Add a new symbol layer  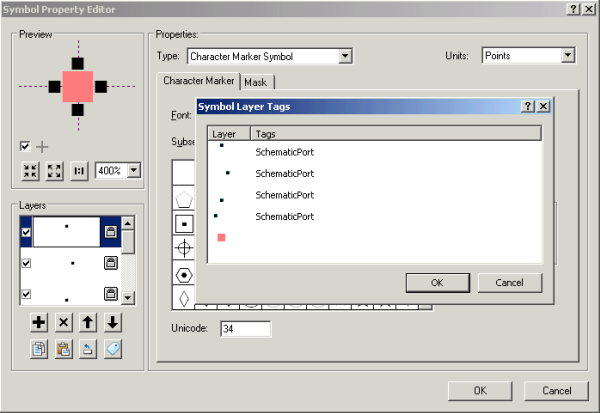pos(39,322)
